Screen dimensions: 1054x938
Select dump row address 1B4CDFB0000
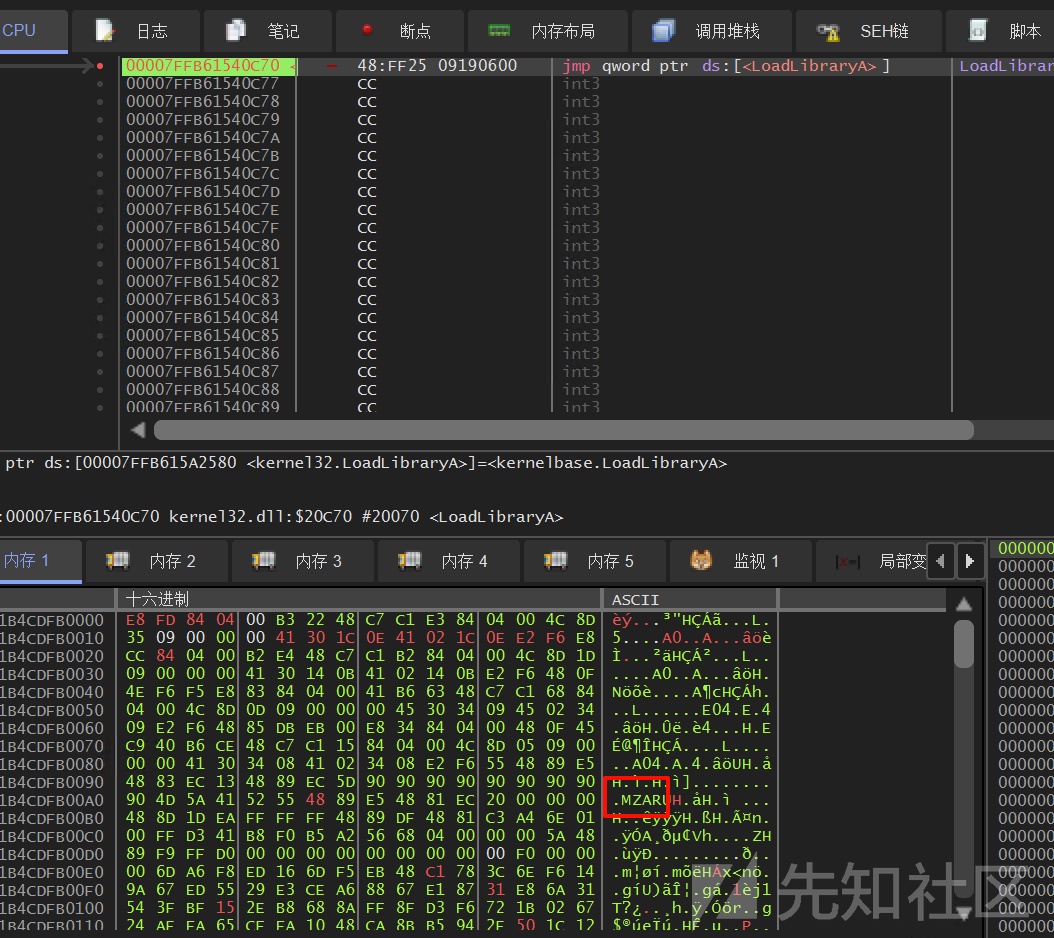click(52, 620)
